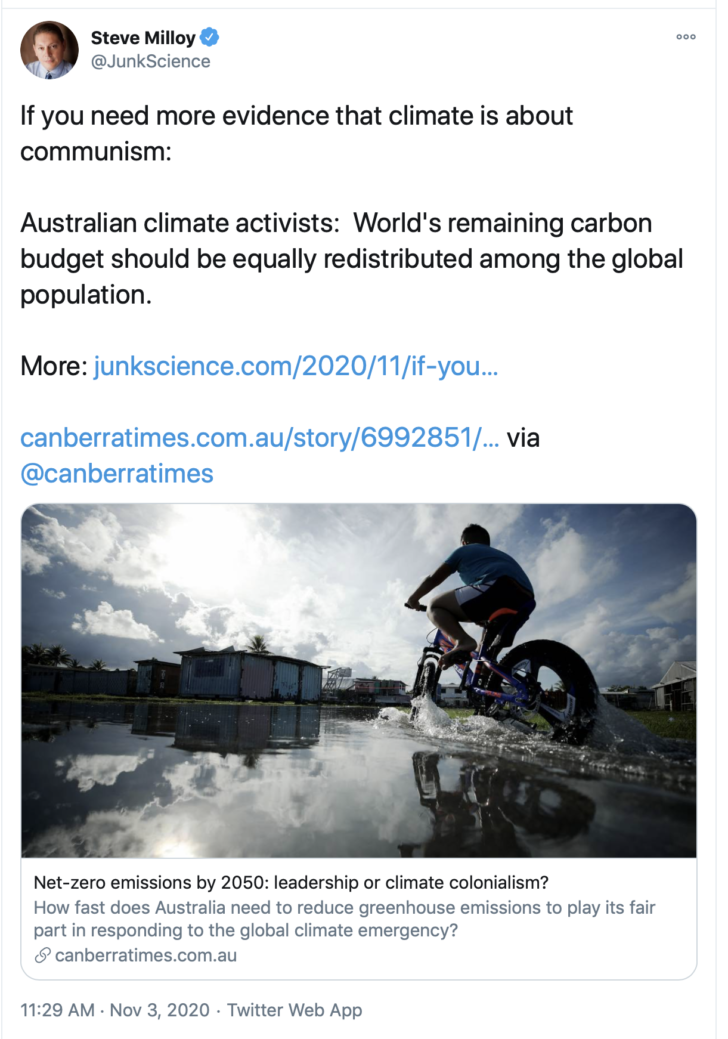Click the link icon beside canberratimes.com.au
The image size is (728, 1039).
click(x=42, y=955)
